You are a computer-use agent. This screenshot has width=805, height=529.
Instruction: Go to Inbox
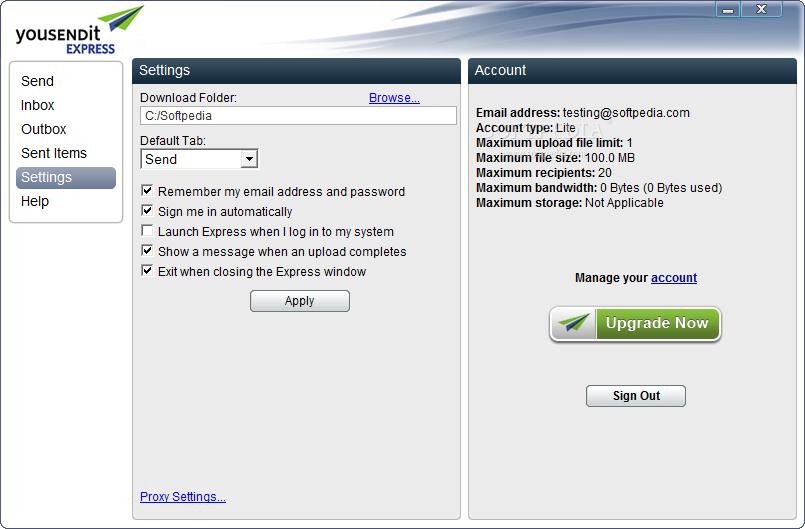pos(37,105)
